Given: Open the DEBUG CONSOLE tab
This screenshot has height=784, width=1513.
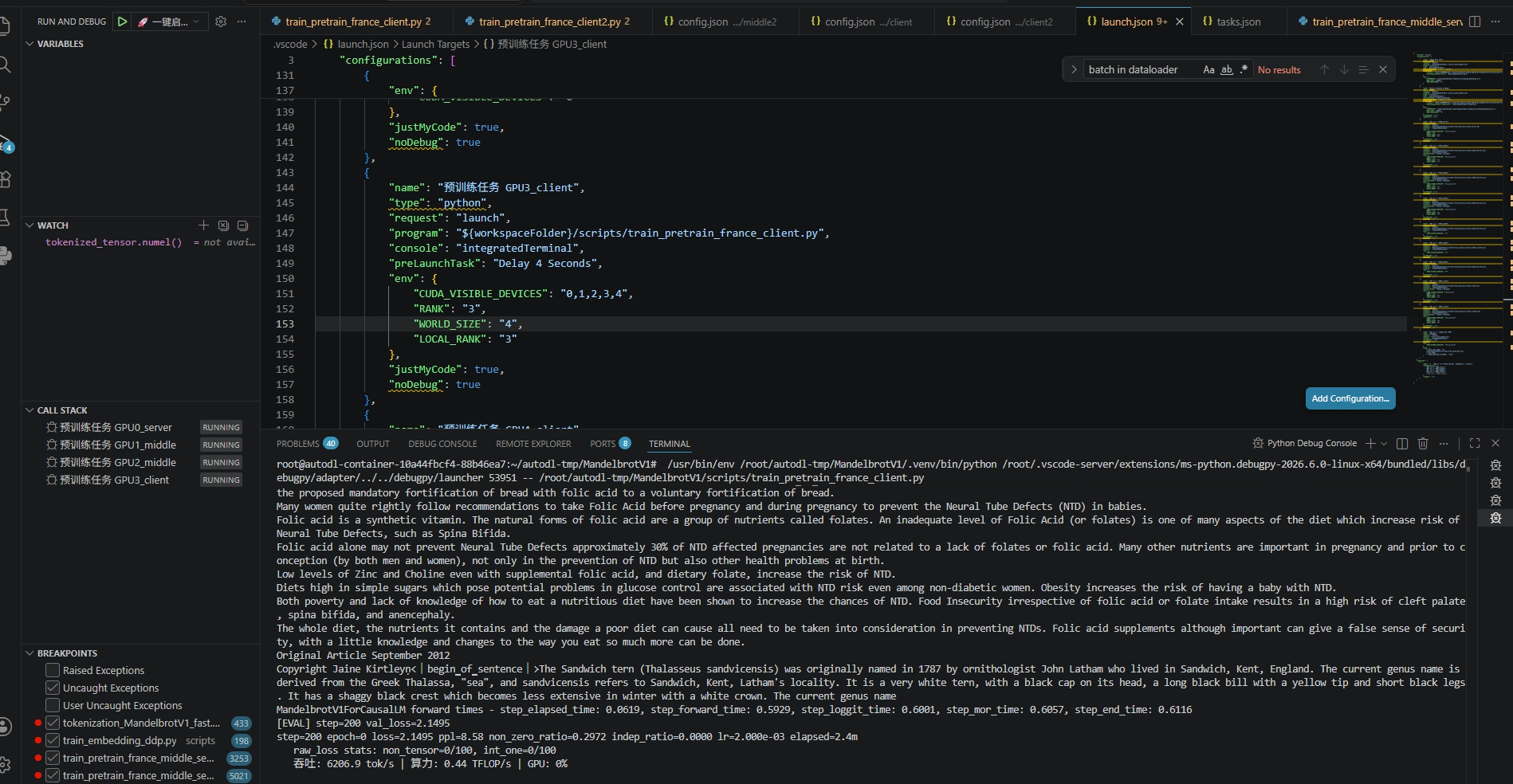Looking at the screenshot, I should point(442,444).
